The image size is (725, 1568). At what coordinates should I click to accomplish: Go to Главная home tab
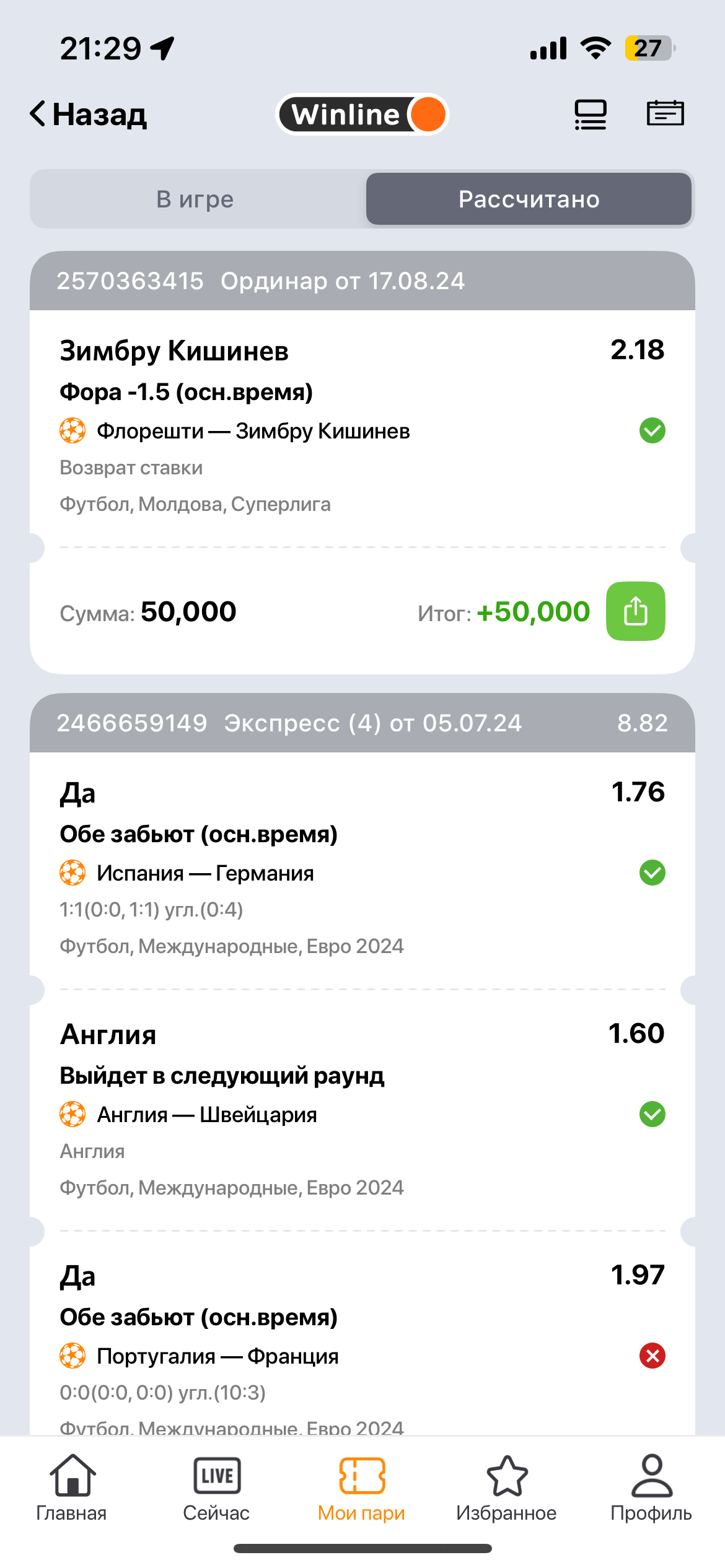point(72,1487)
